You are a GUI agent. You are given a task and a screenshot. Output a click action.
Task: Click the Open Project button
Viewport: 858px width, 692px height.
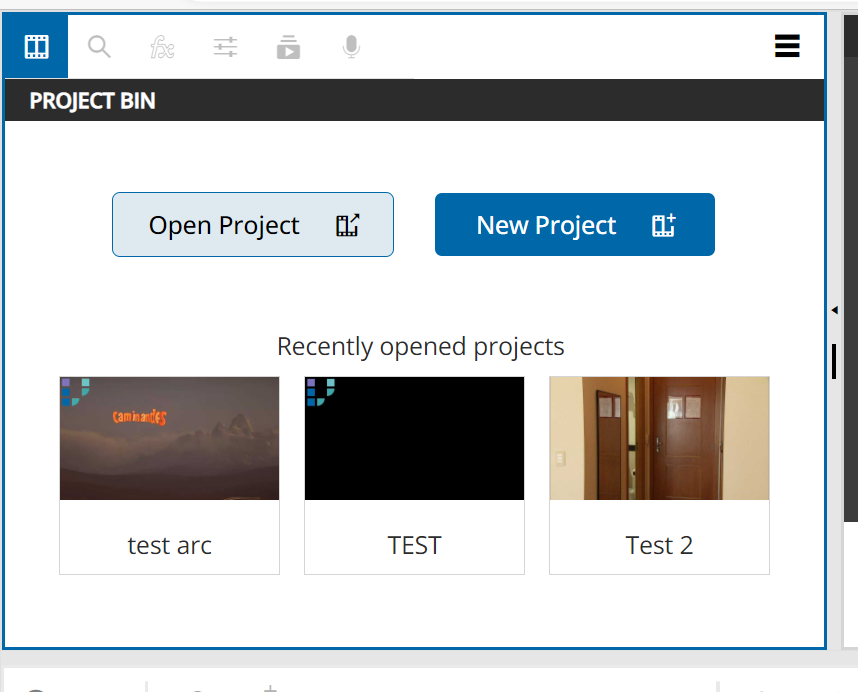click(252, 224)
